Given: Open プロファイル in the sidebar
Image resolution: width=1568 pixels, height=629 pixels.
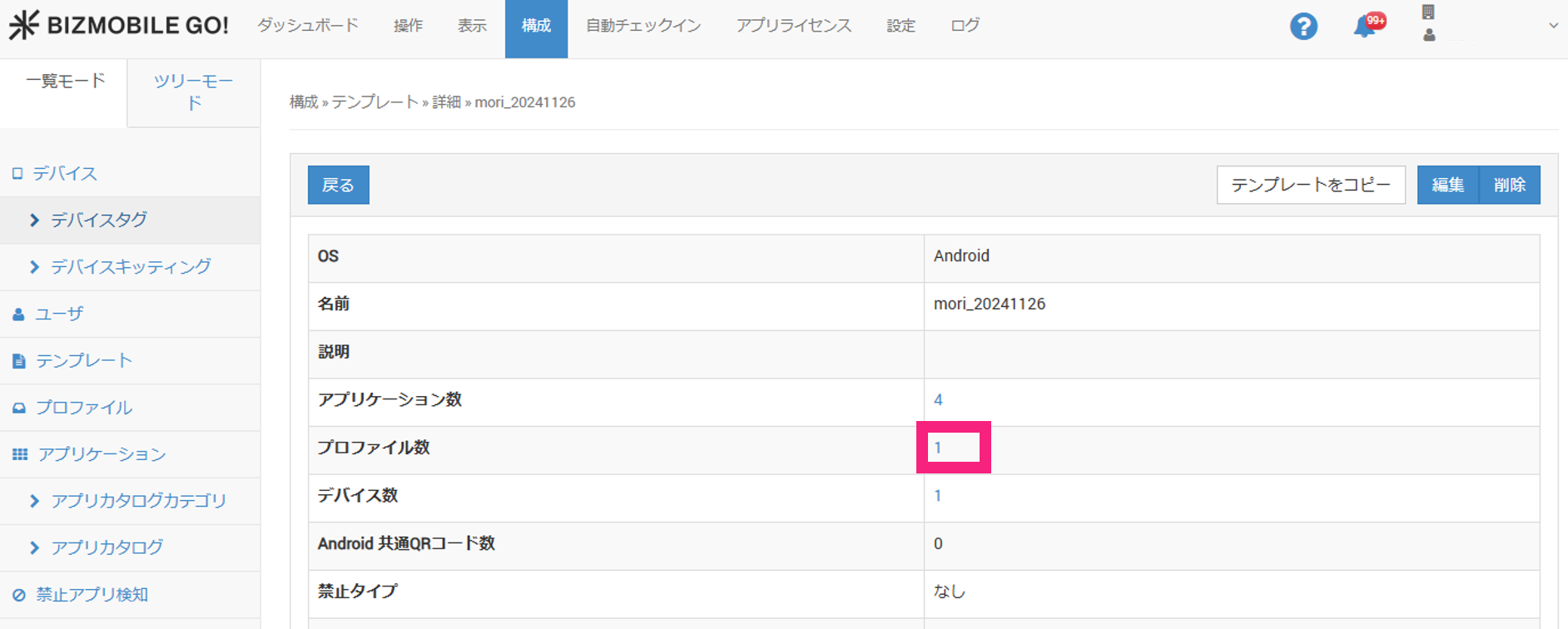Looking at the screenshot, I should click(83, 408).
